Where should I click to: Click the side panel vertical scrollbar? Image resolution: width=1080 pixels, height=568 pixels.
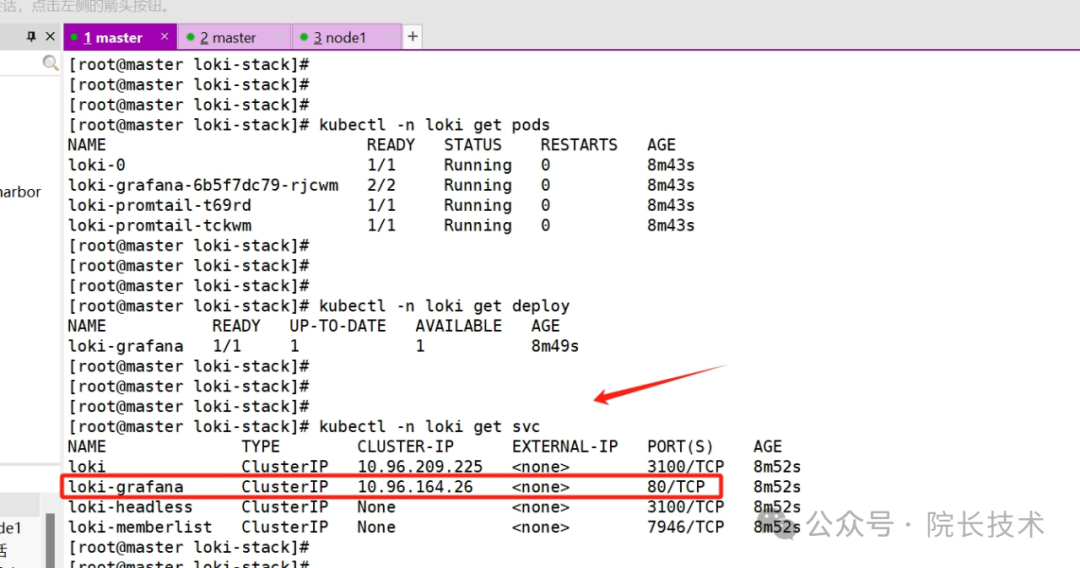click(50, 540)
